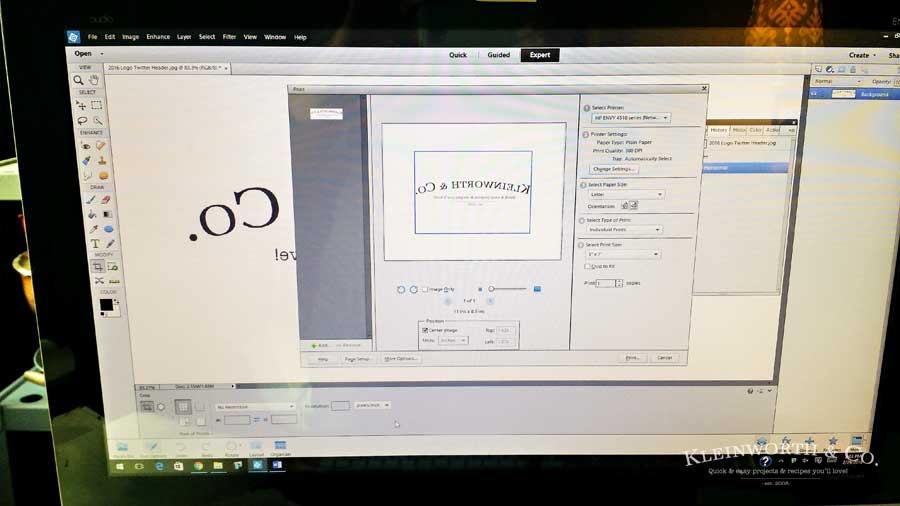Open the layer blend mode Normal dropdown
This screenshot has height=506, width=900.
(838, 81)
